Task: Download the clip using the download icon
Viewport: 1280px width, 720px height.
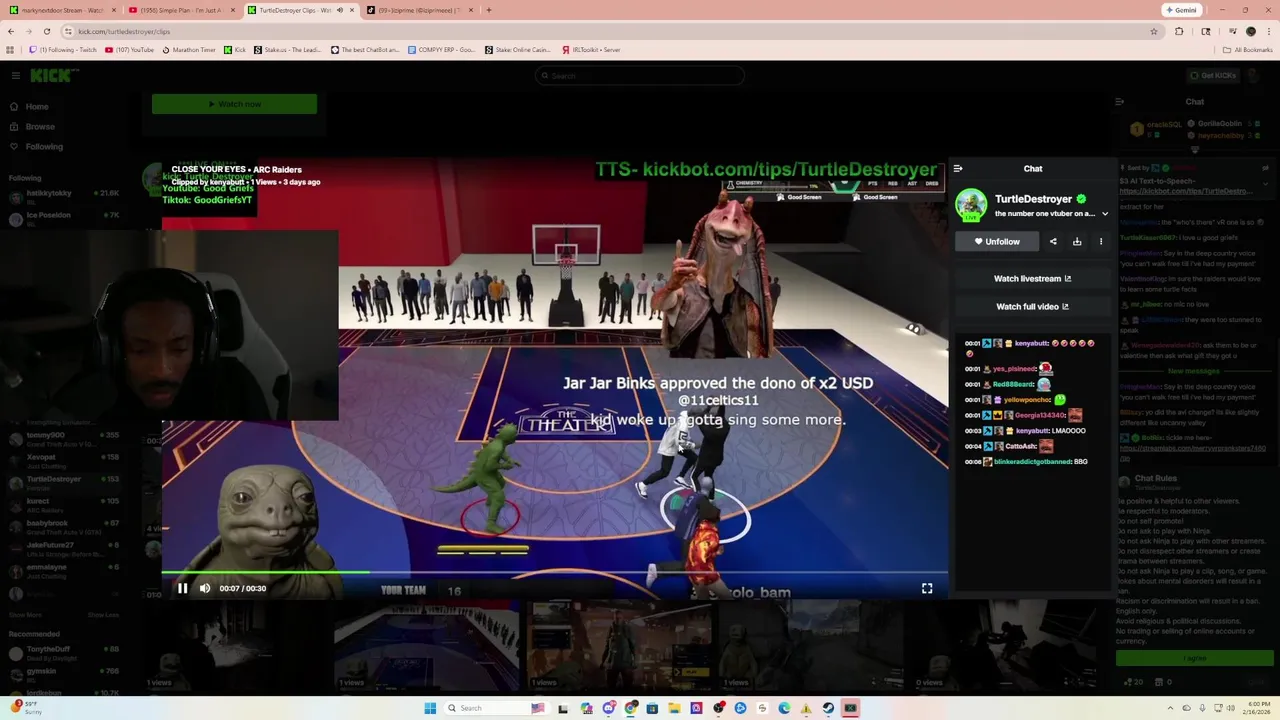Action: [x=1077, y=241]
